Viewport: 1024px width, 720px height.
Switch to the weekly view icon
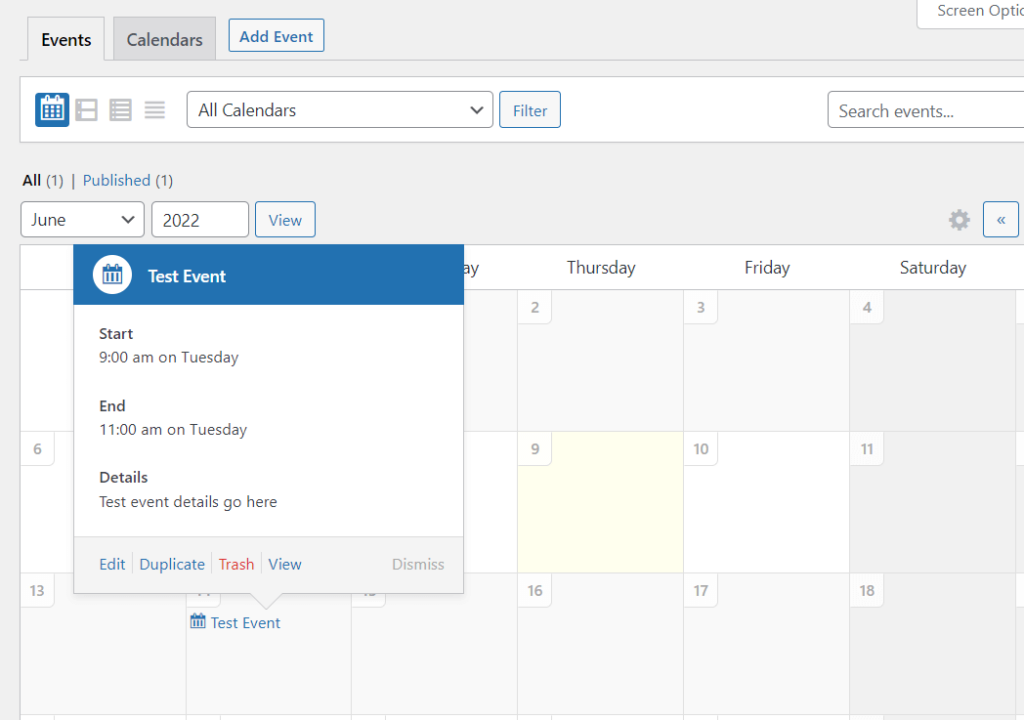point(86,109)
